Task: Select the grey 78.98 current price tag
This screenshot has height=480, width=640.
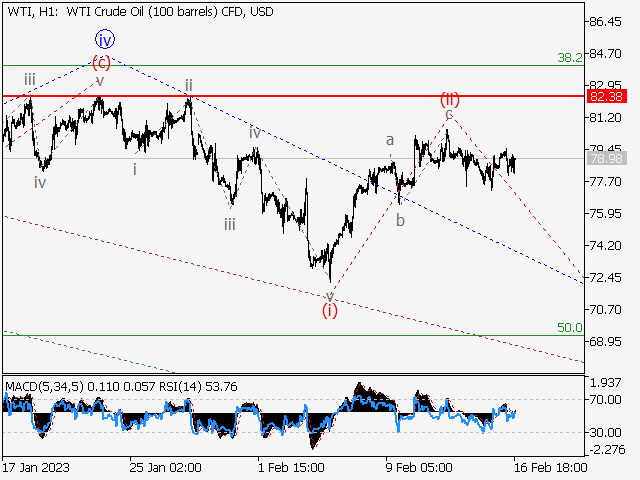Action: click(606, 158)
